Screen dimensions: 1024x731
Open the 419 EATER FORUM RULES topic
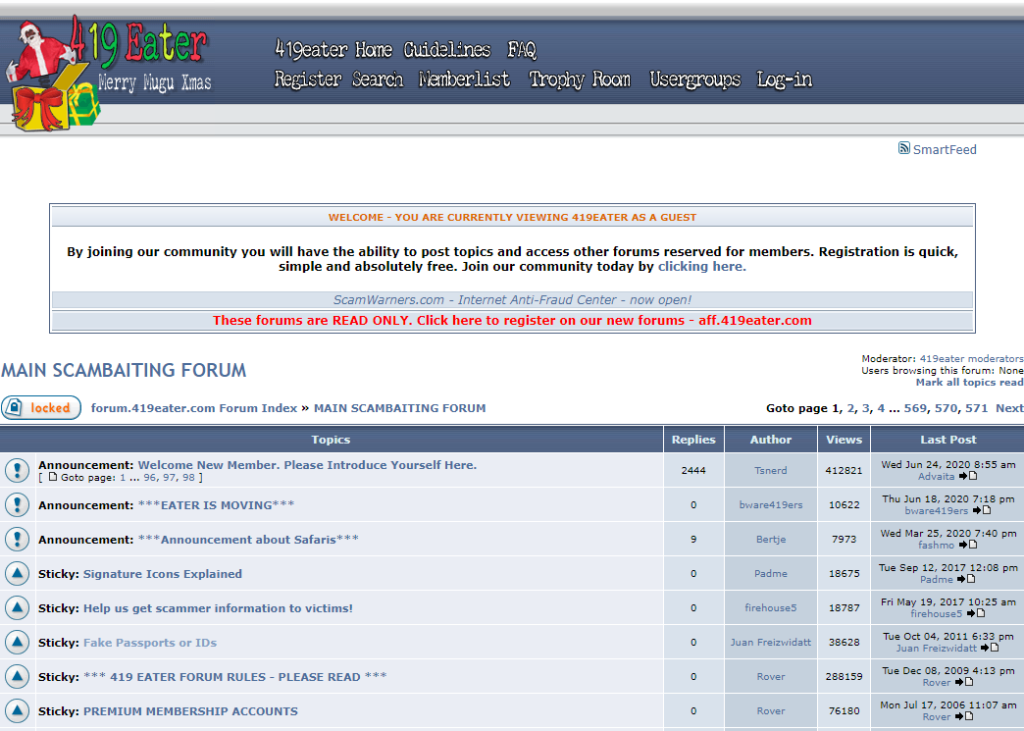coord(235,677)
